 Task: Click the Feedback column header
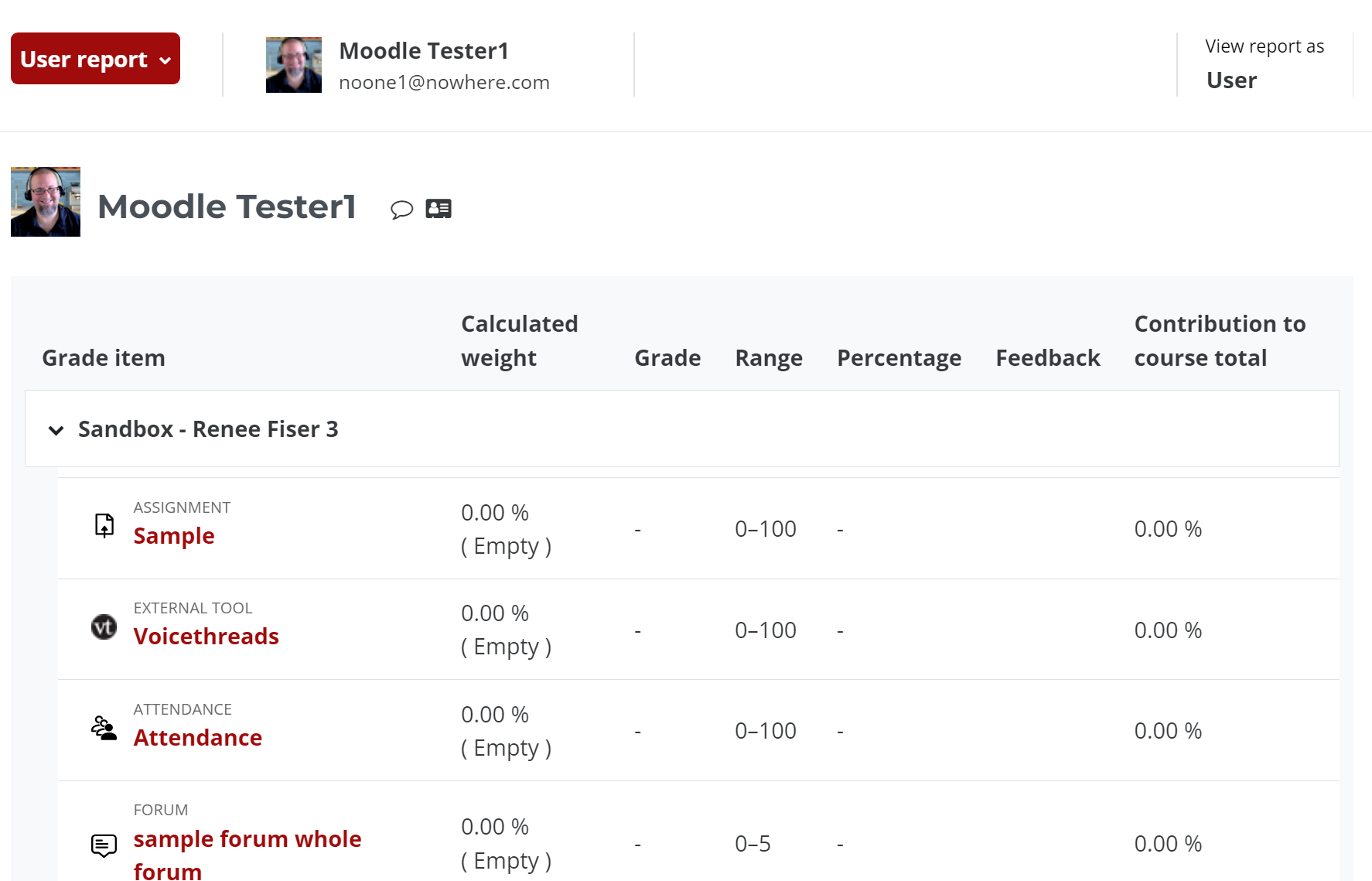[1047, 358]
